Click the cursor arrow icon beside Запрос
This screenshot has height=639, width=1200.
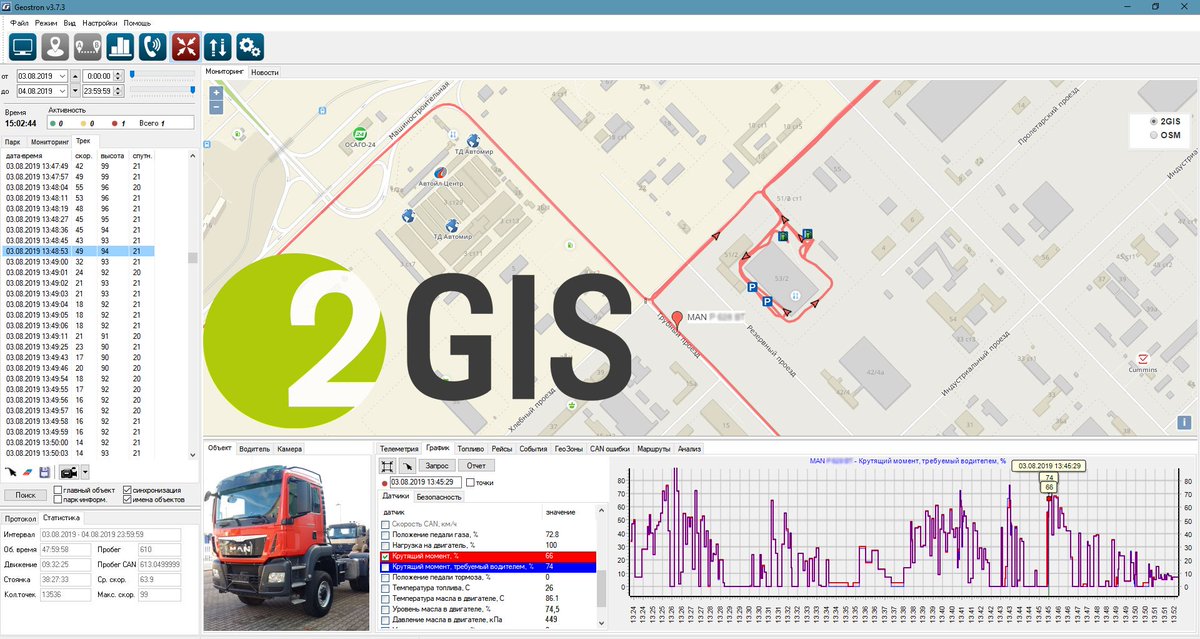click(x=408, y=465)
